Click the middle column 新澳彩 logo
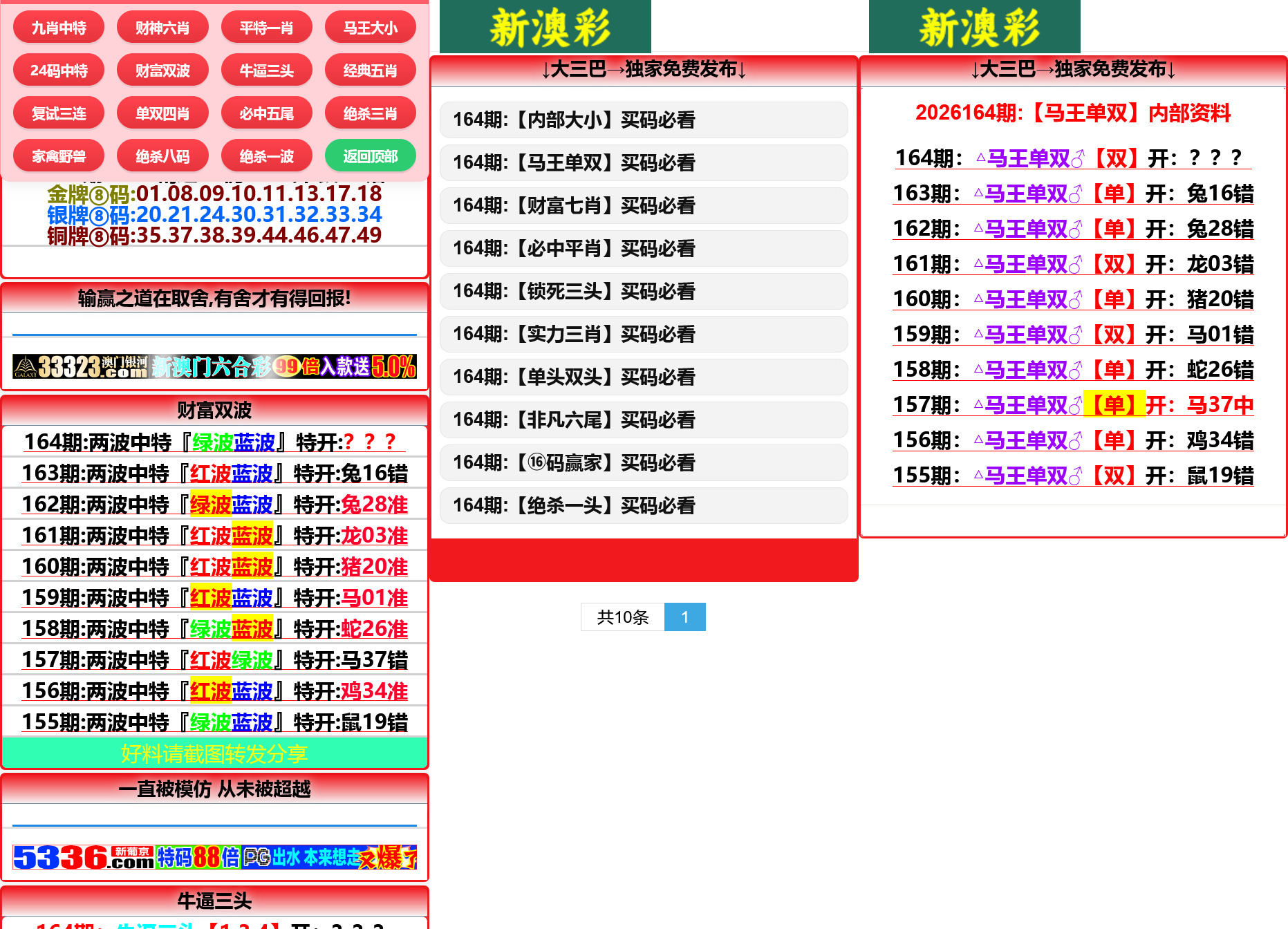 click(545, 27)
